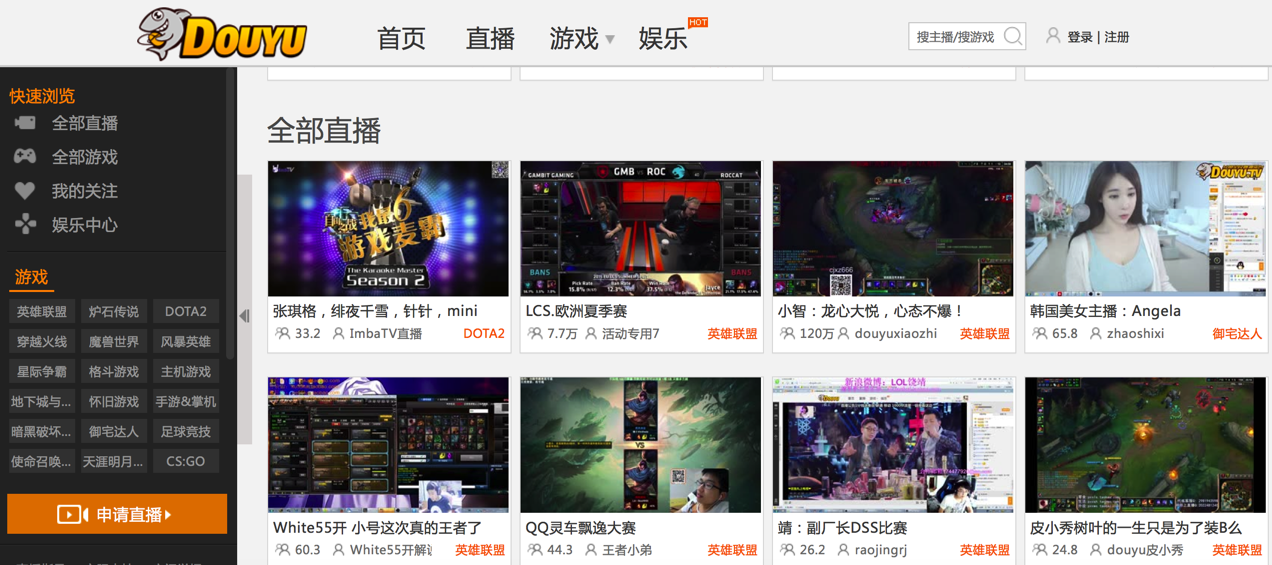The width and height of the screenshot is (1272, 565).
Task: Click the gamepad icon next to 全部游戏
Action: [25, 157]
